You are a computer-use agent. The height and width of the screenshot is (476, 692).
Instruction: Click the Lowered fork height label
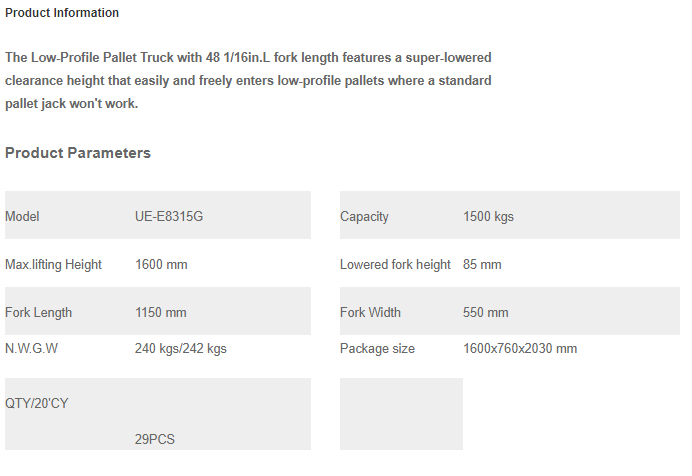[x=395, y=265]
